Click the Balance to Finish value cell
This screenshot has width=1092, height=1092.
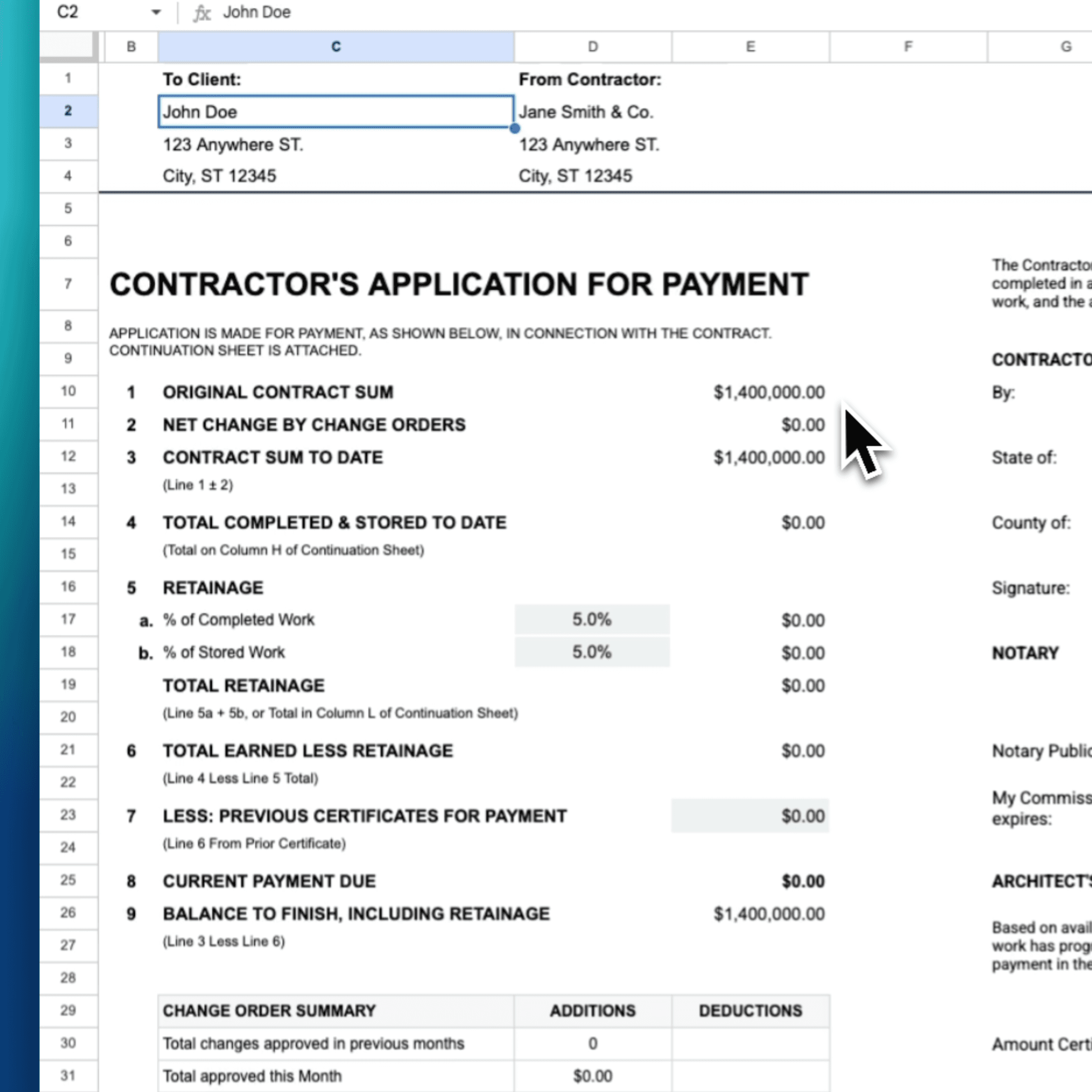coord(750,914)
